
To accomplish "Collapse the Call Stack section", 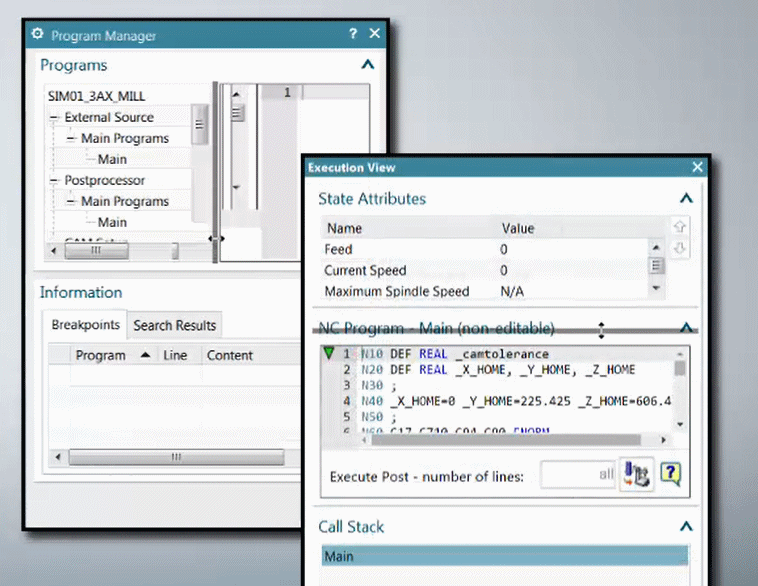I will point(685,526).
